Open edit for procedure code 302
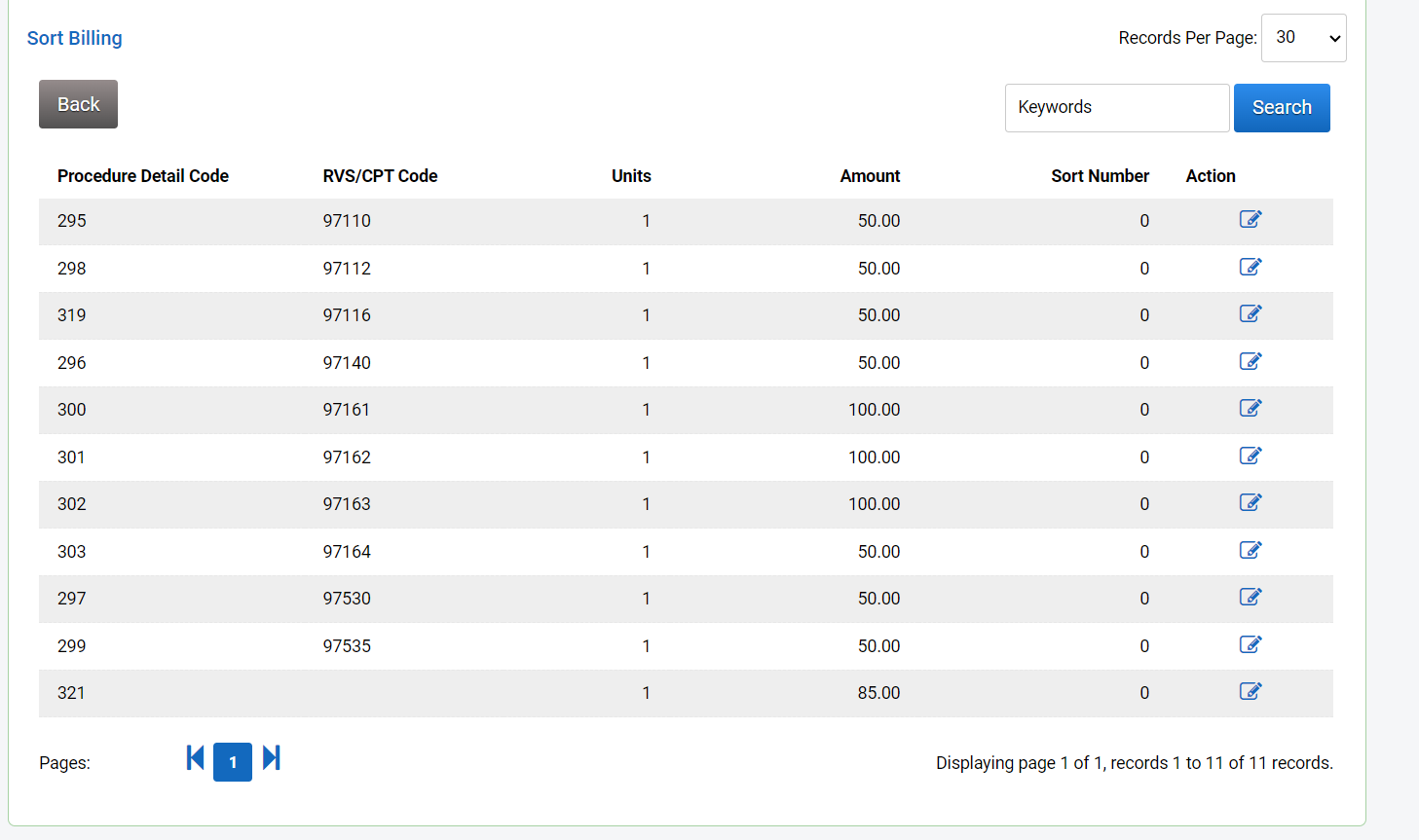Screen dimensions: 1419x840 (x=1250, y=502)
